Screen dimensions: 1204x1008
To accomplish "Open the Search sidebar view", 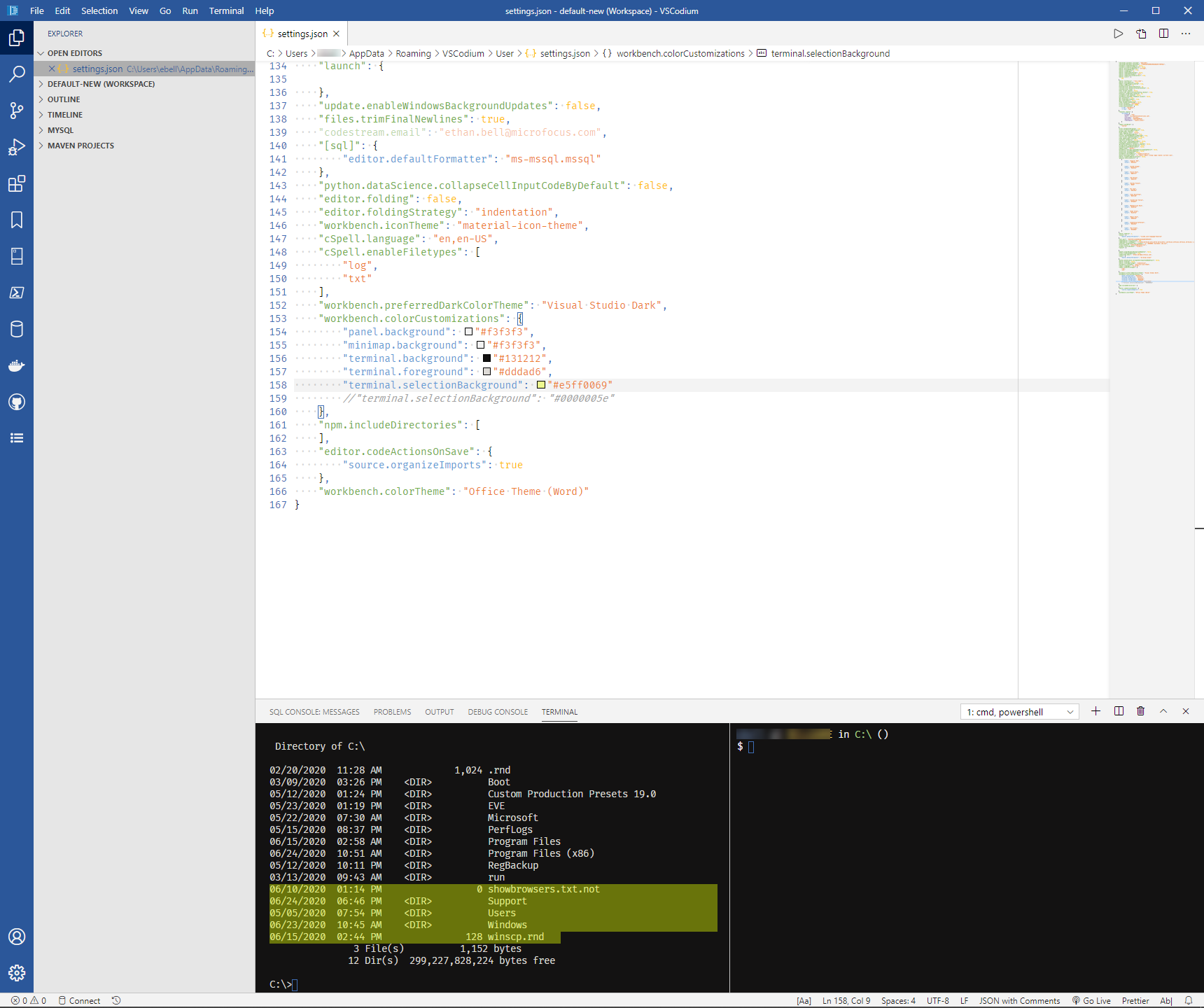I will coord(17,74).
